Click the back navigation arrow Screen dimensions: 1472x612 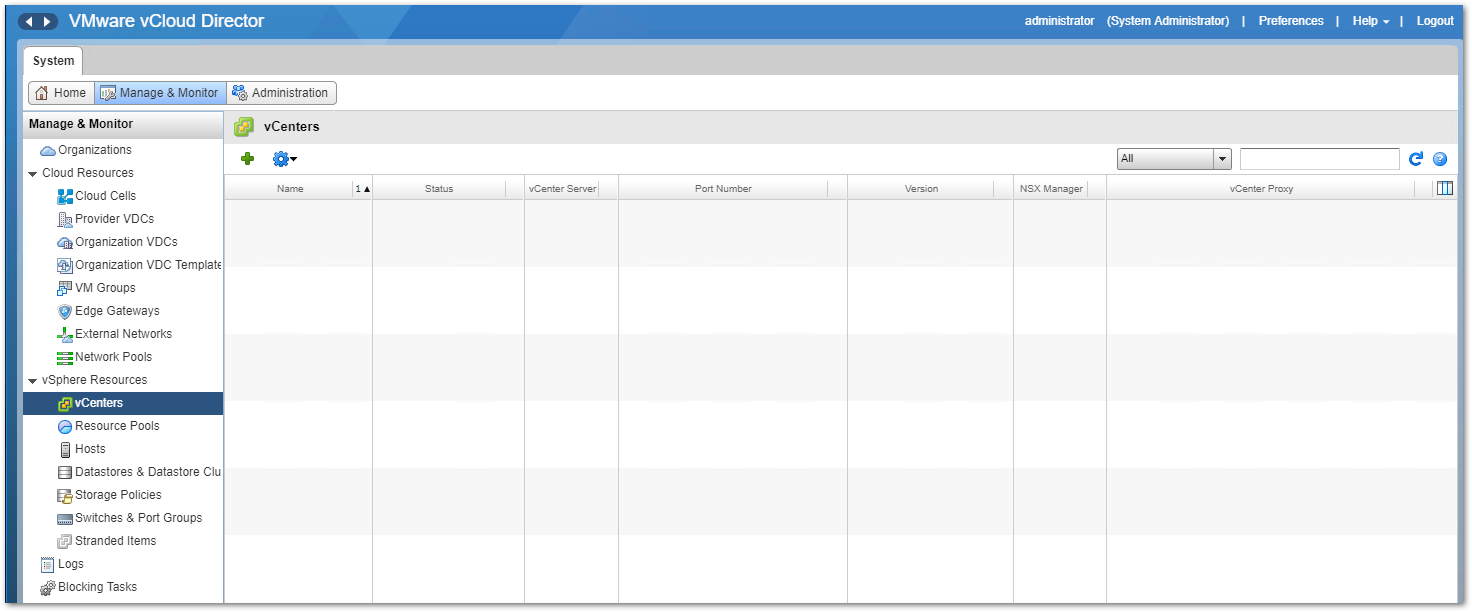coord(29,21)
